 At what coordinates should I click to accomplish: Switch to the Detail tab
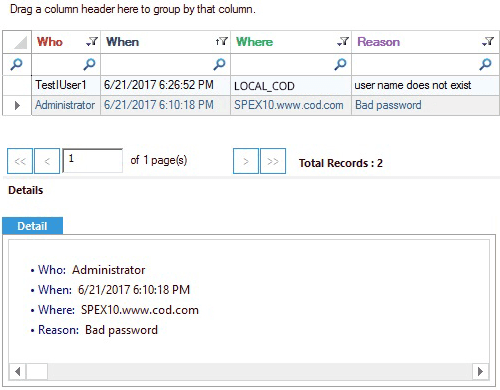(x=32, y=226)
